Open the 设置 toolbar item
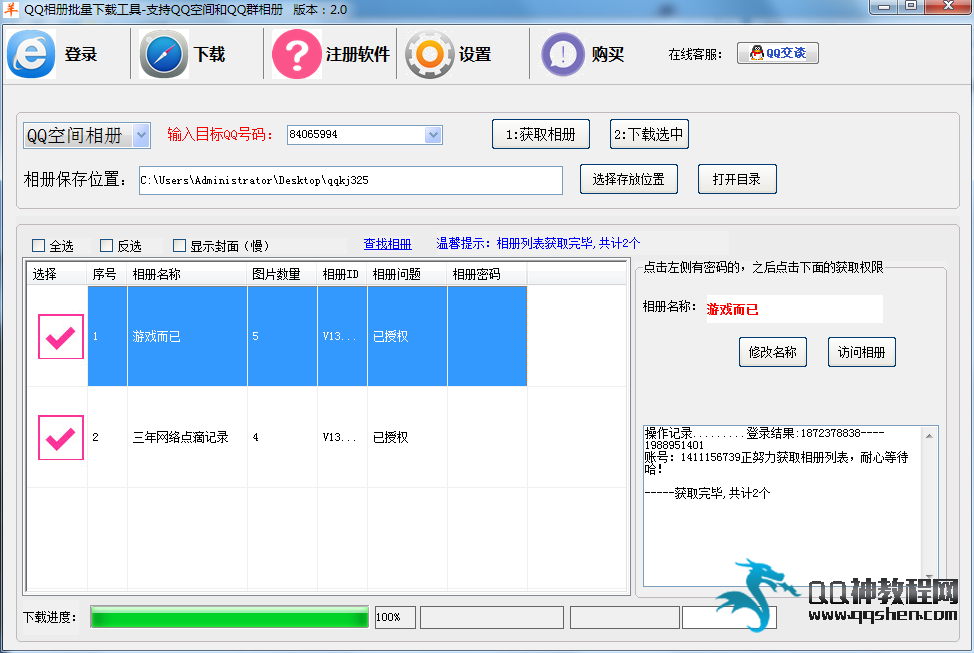 [x=475, y=55]
